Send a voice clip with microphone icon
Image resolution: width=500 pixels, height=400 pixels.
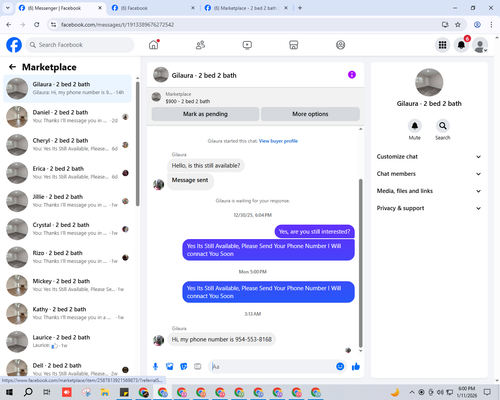point(155,367)
